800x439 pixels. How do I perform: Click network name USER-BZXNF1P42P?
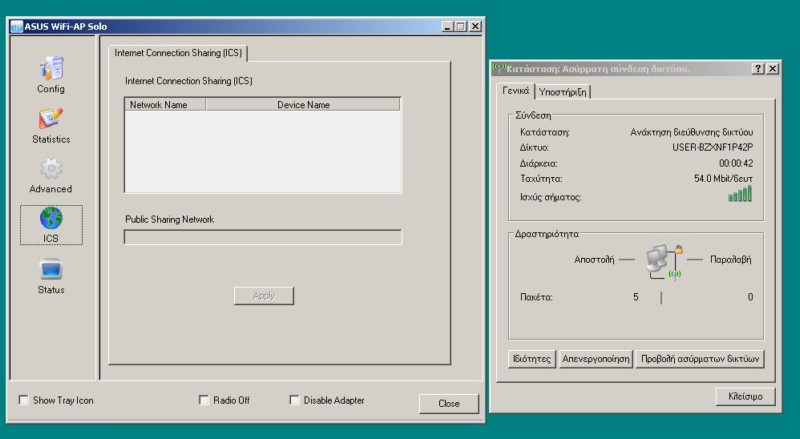(712, 148)
